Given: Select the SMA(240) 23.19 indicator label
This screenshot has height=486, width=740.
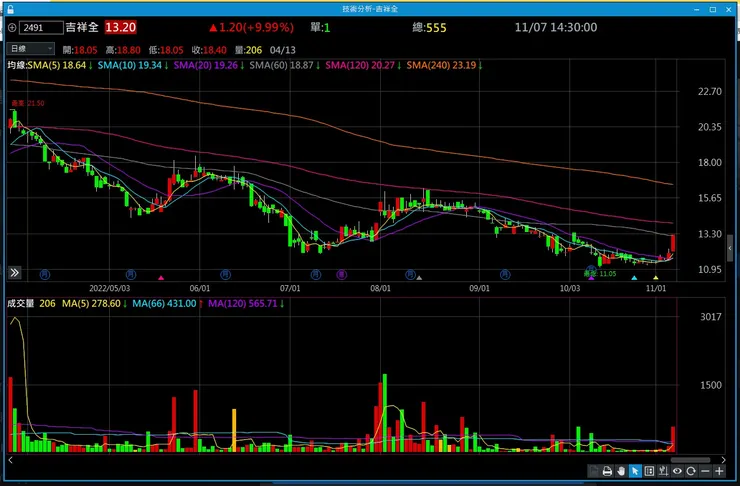Looking at the screenshot, I should pos(442,65).
